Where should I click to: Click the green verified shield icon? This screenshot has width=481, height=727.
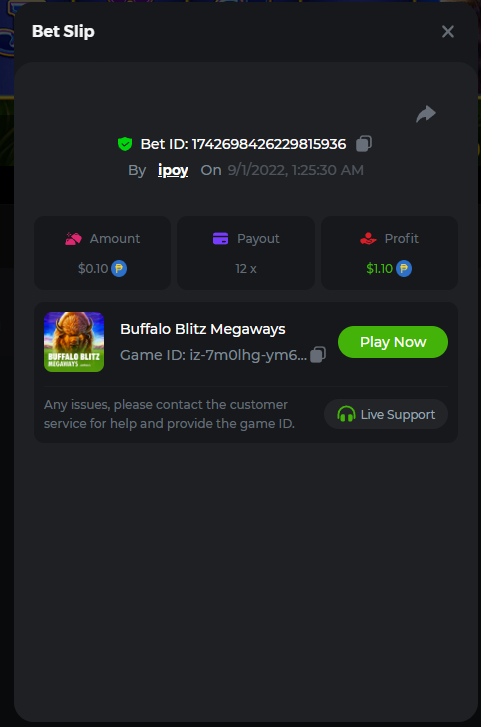click(125, 144)
